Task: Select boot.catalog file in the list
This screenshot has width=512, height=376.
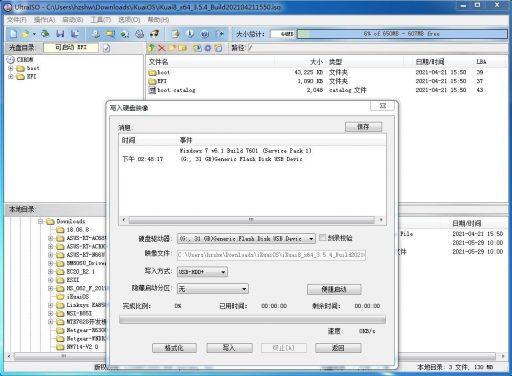Action: tap(172, 90)
